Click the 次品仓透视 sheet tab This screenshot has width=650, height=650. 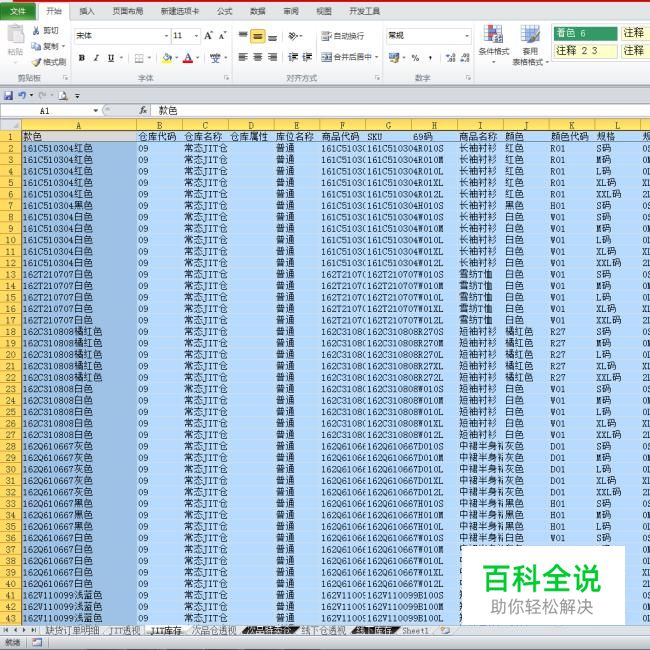214,631
